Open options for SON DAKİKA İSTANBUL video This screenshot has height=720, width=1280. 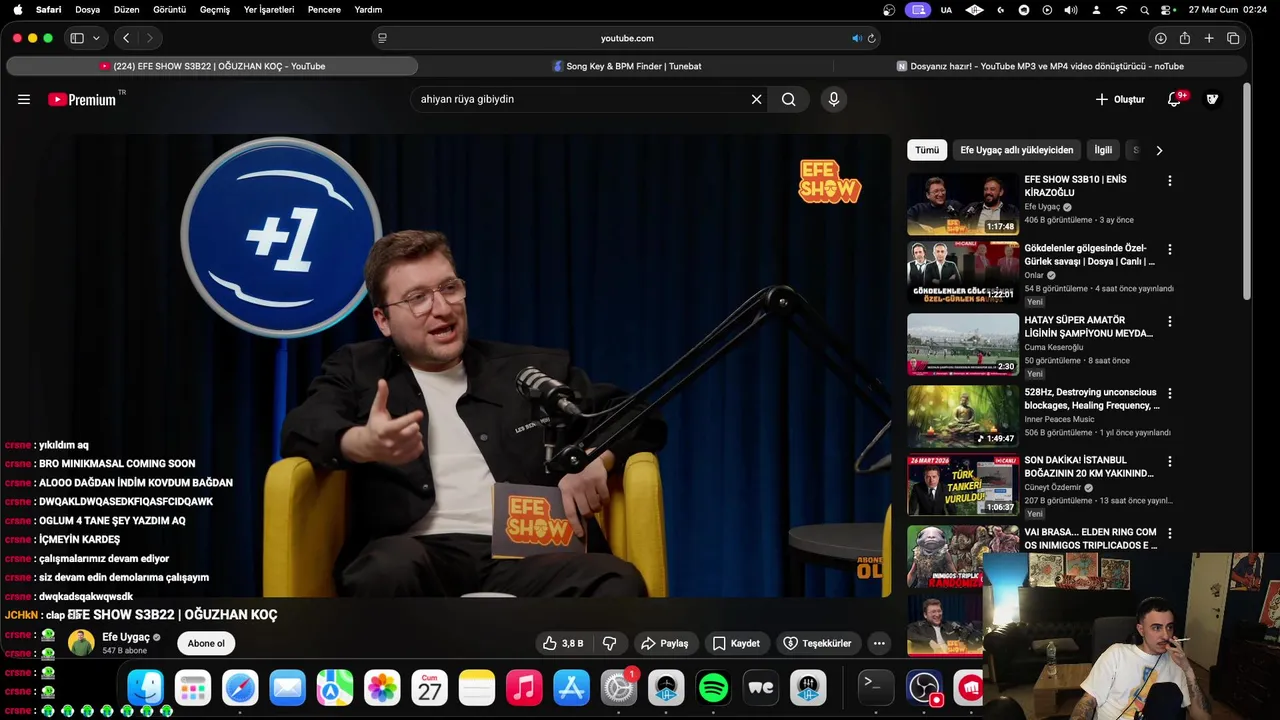click(x=1170, y=461)
